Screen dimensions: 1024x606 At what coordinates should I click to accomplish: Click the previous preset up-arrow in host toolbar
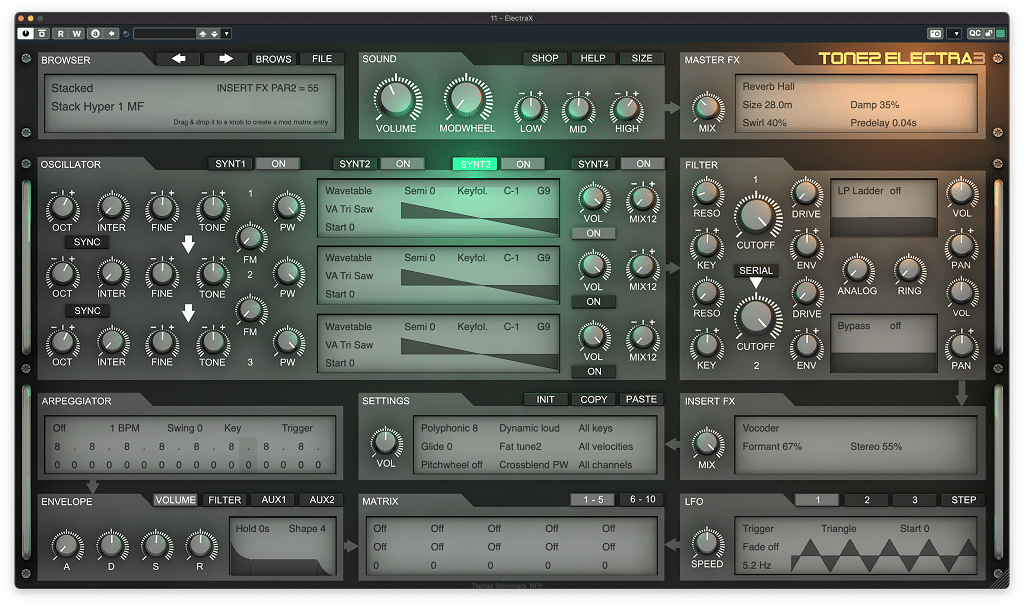pos(202,33)
